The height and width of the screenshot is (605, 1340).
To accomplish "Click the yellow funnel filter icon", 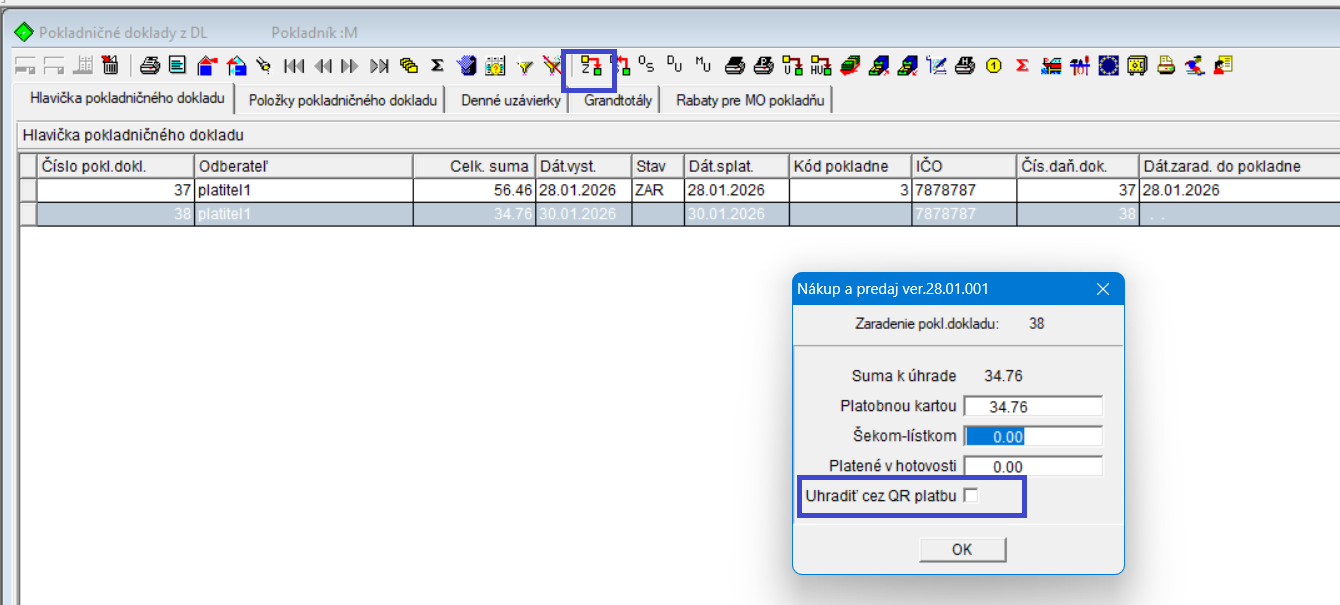I will click(524, 66).
